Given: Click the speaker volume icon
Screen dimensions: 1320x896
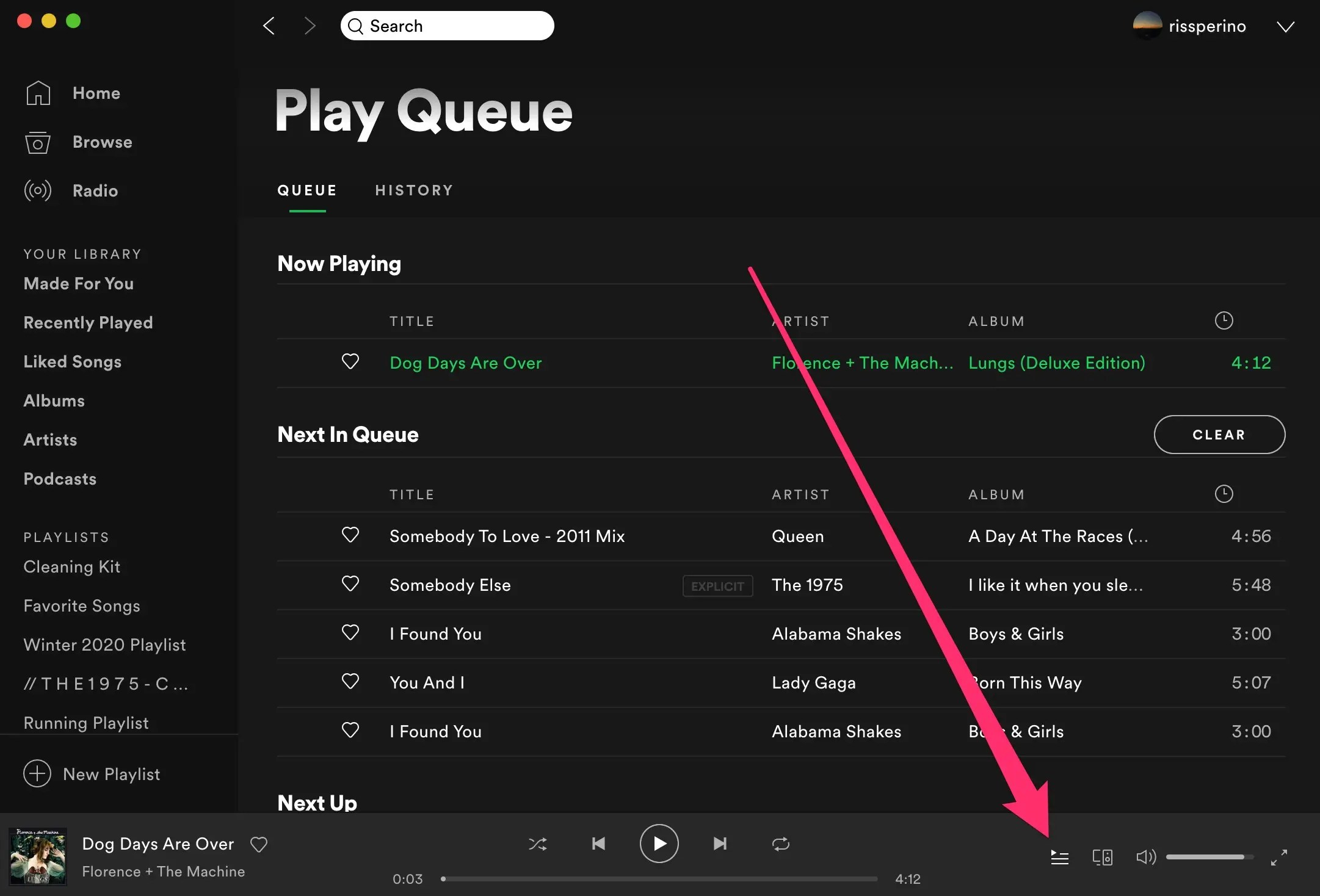Looking at the screenshot, I should pos(1145,857).
